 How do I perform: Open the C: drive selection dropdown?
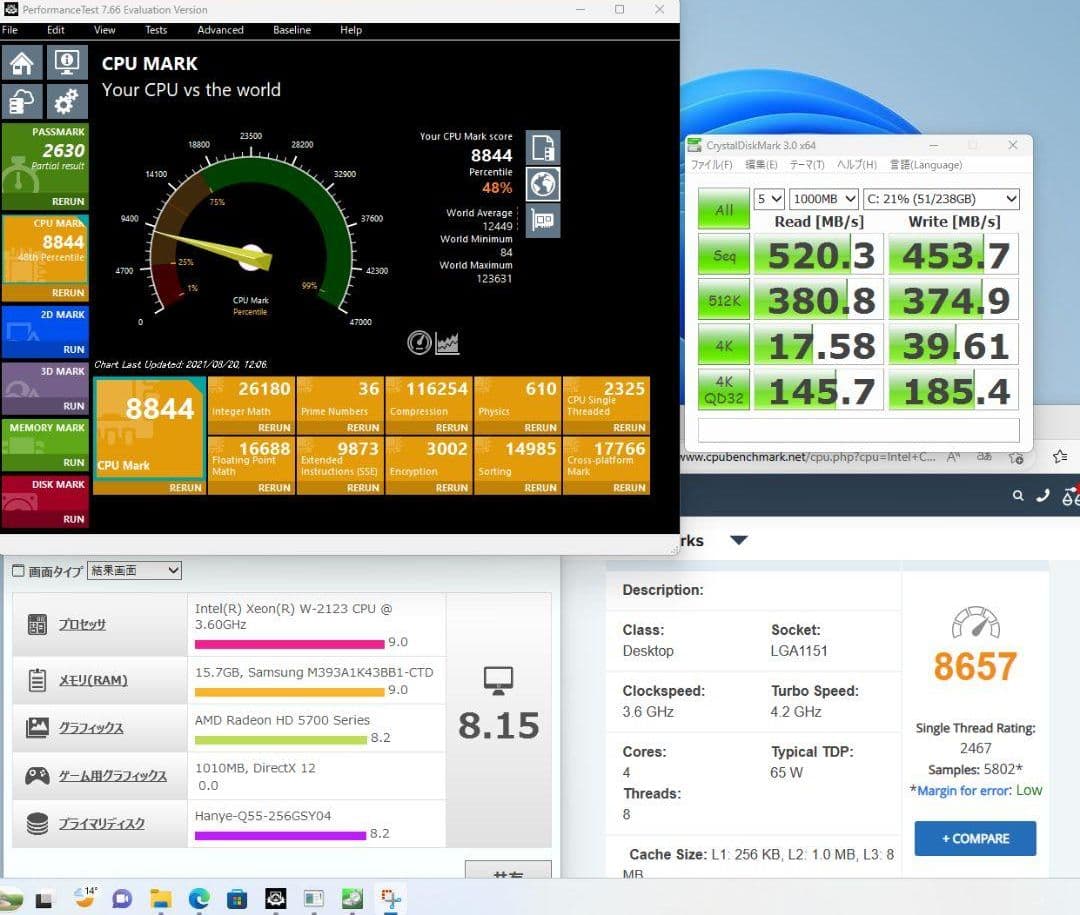click(940, 198)
